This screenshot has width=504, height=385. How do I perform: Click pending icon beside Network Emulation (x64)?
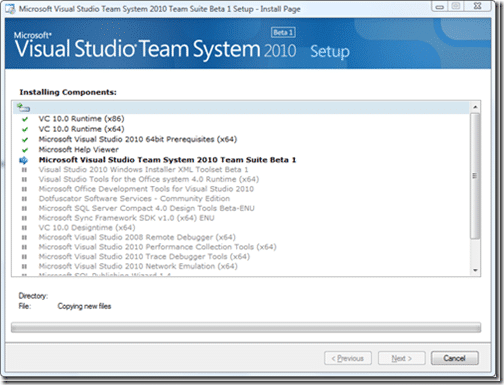pyautogui.click(x=24, y=267)
